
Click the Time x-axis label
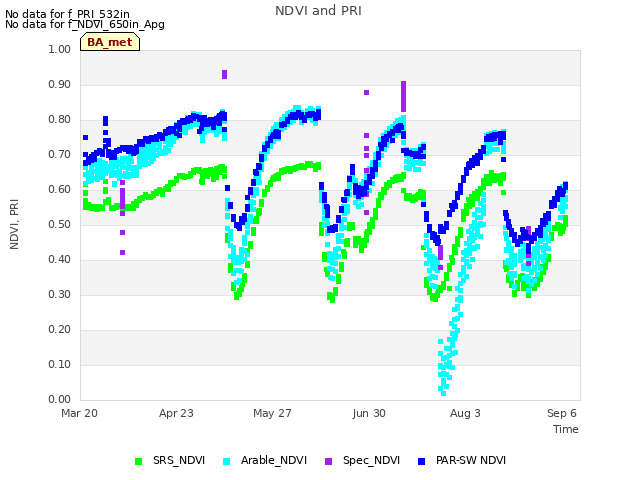(x=566, y=429)
